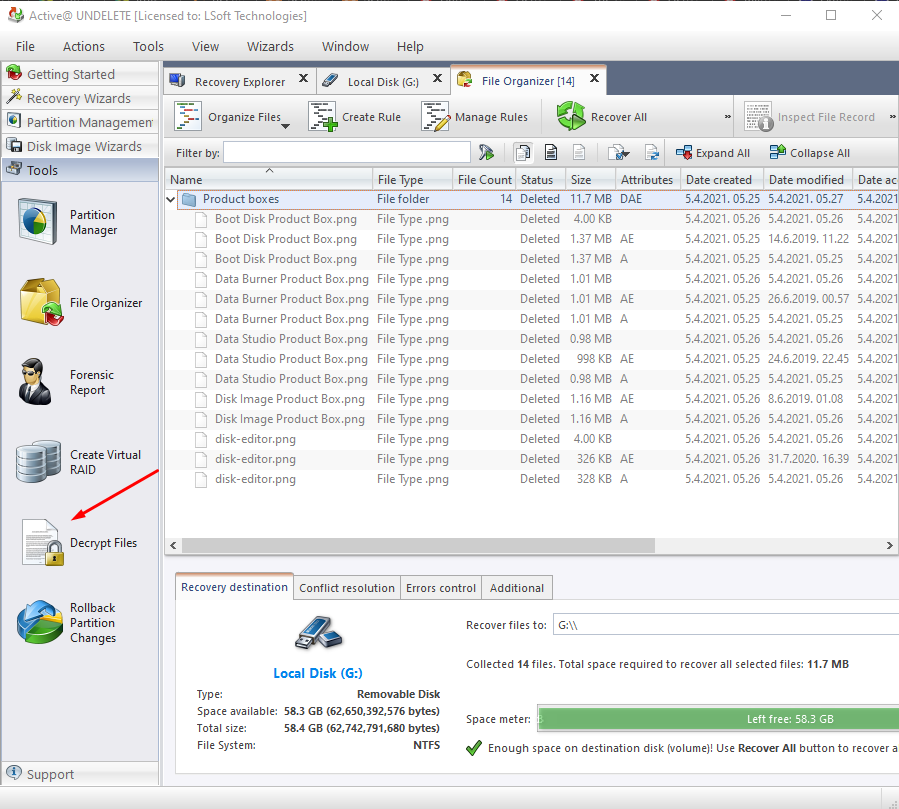Open the Forensic Report tool

click(40, 382)
